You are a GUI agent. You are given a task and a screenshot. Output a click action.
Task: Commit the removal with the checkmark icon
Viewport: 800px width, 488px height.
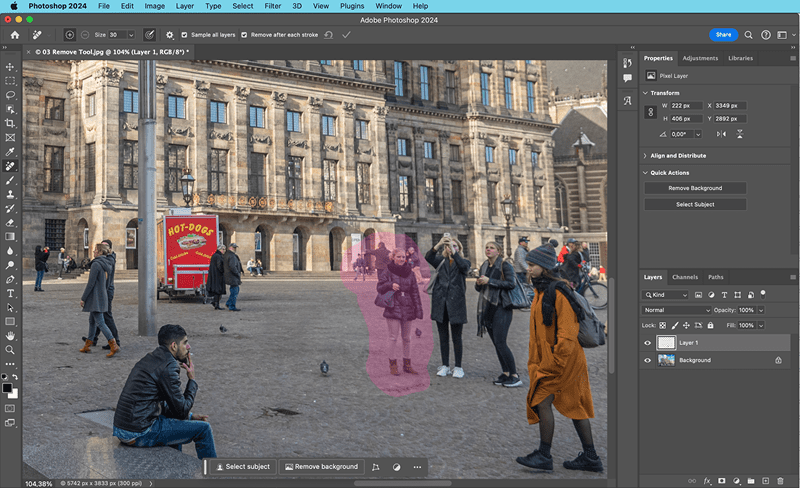click(x=346, y=35)
